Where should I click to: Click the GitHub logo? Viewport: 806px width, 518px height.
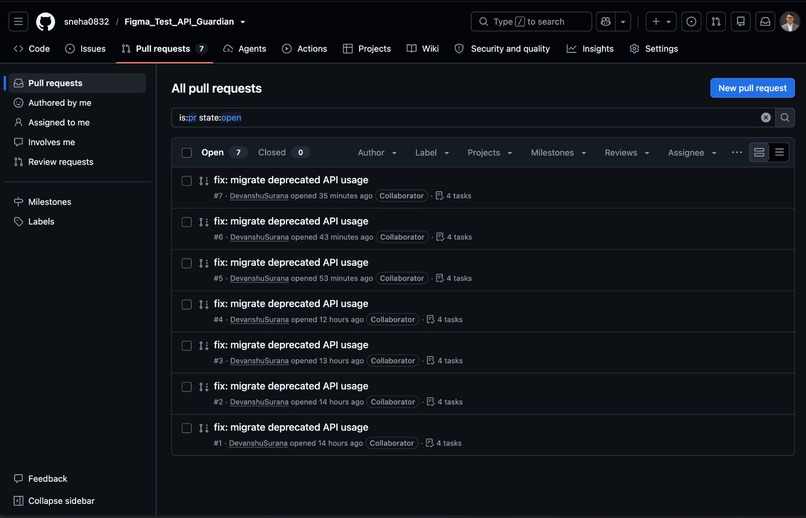[45, 22]
